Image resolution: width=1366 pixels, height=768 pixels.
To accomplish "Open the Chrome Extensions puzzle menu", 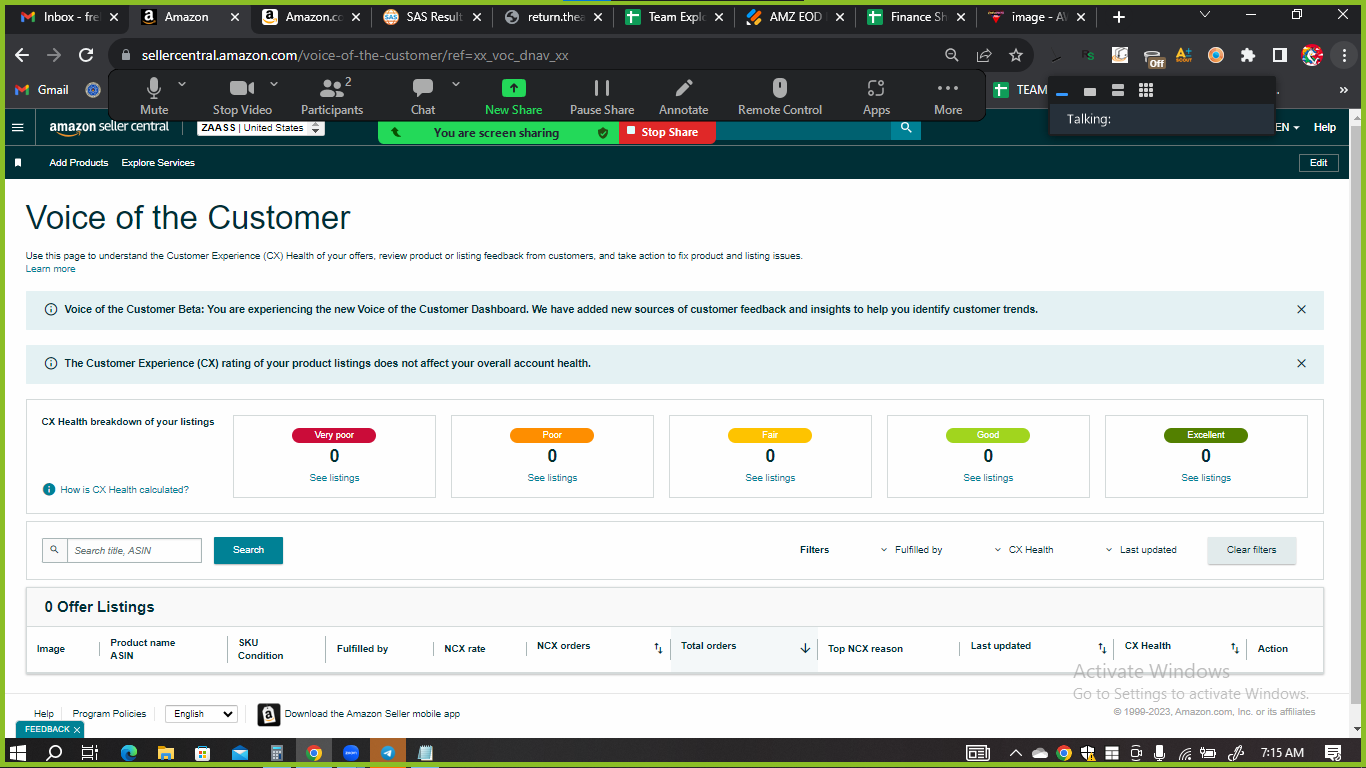I will 1247,56.
